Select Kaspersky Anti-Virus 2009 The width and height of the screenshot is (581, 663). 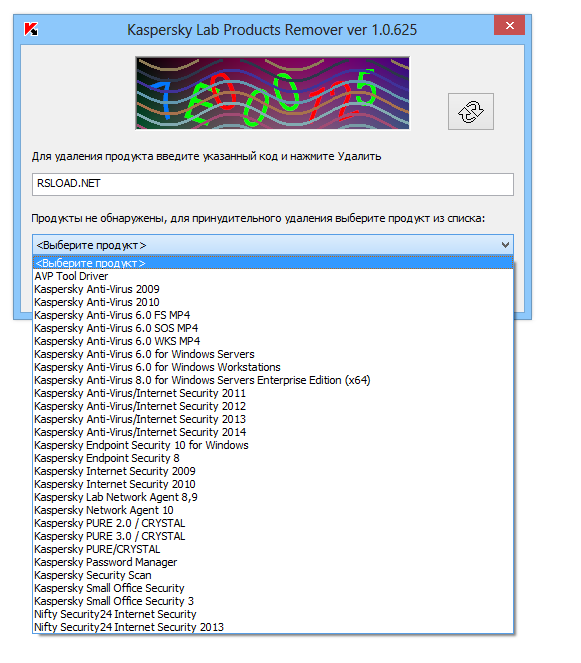point(273,289)
